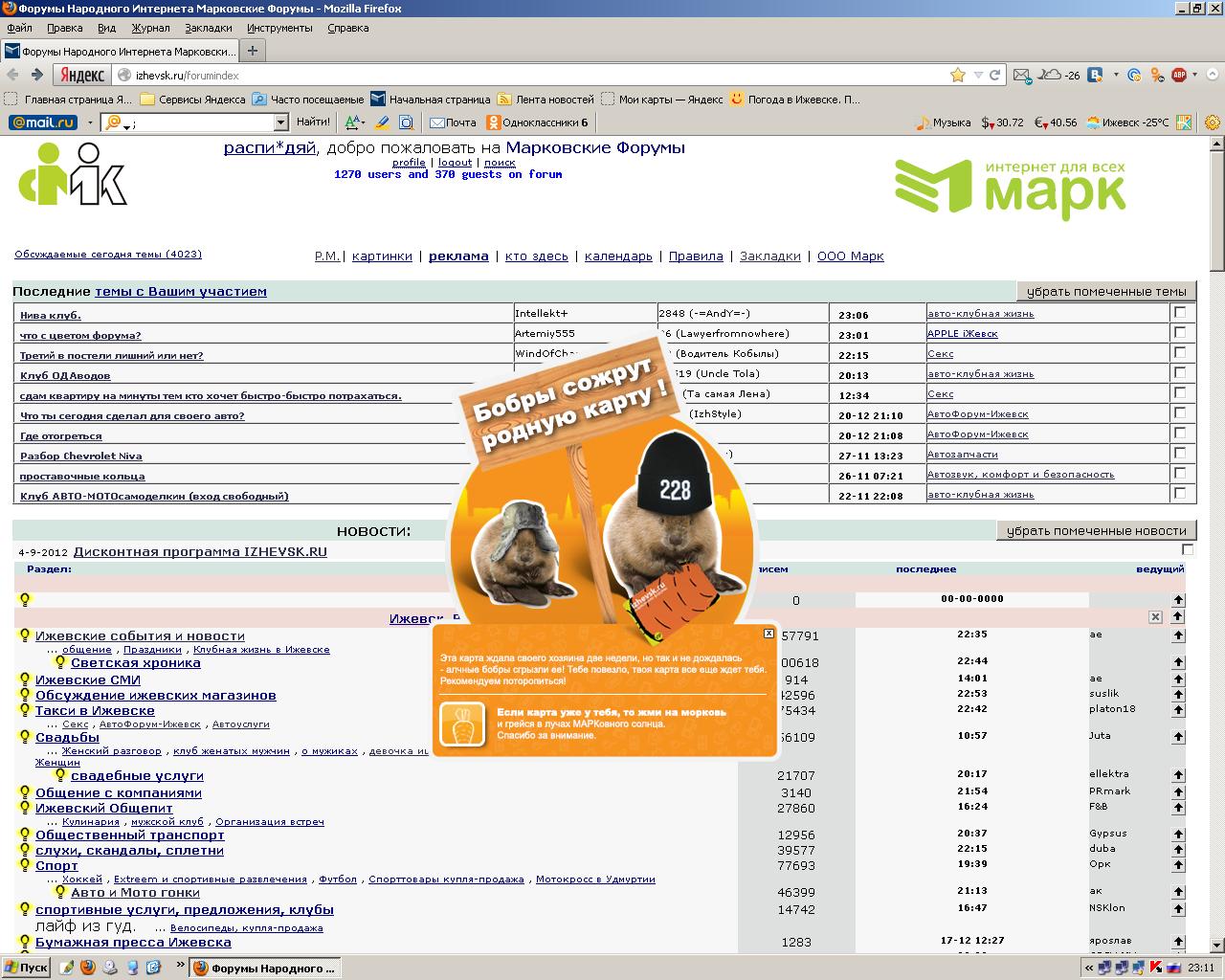Expand hidden system tray icons

[1089, 968]
